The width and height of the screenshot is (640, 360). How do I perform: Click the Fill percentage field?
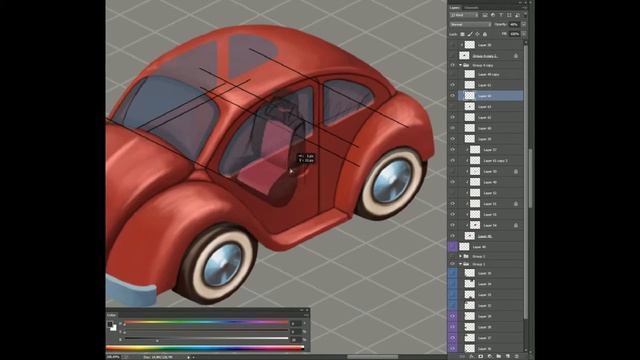tap(514, 34)
